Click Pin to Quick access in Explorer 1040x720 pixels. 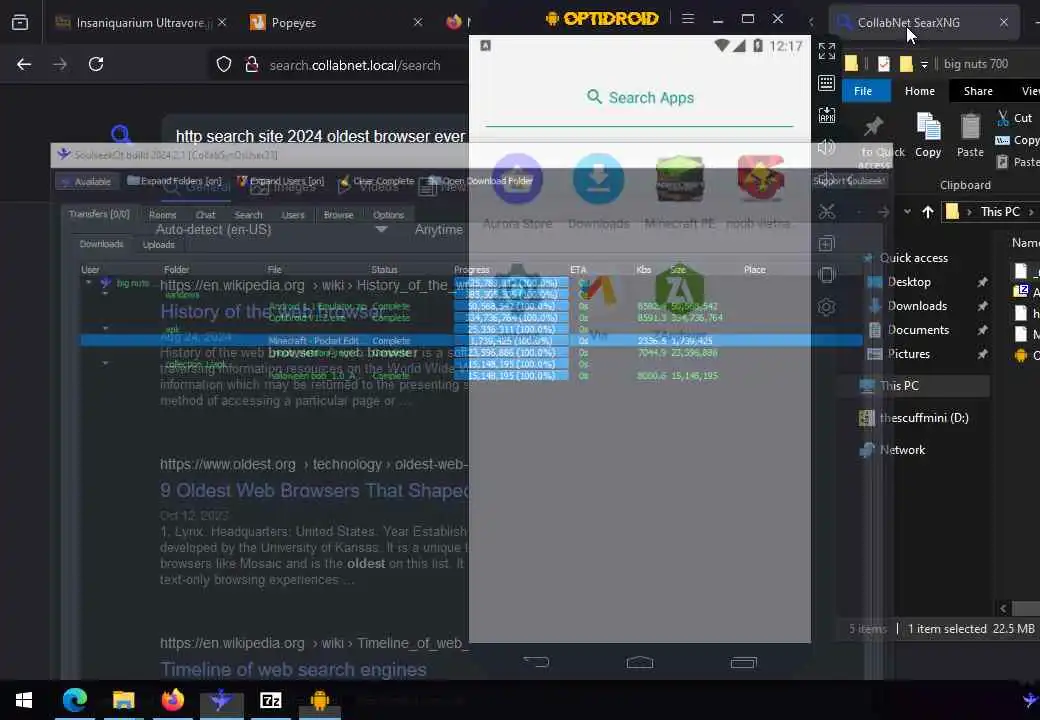click(x=878, y=141)
